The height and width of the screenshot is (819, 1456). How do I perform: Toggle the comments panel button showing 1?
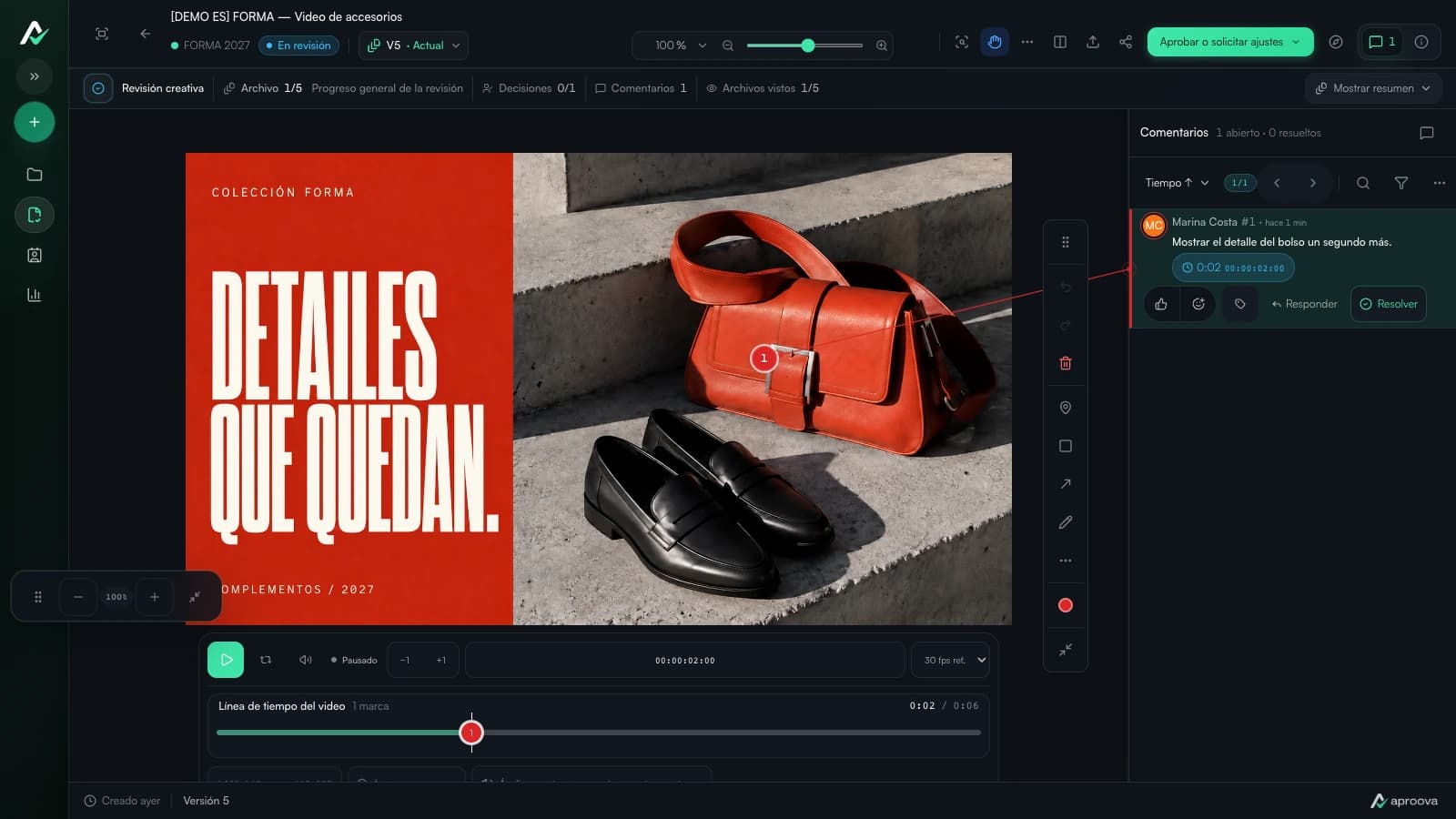(1382, 42)
